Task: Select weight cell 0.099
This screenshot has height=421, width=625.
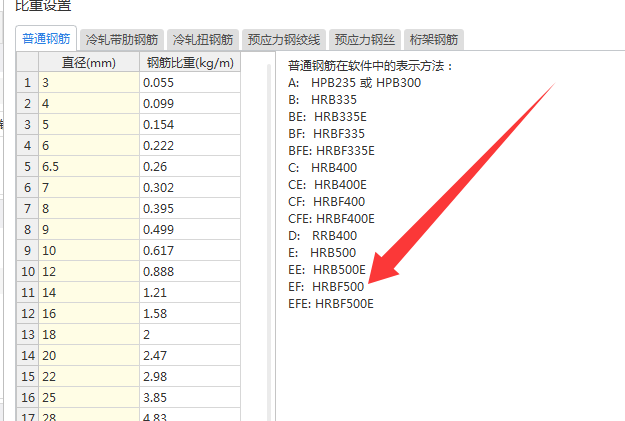Action: click(190, 104)
